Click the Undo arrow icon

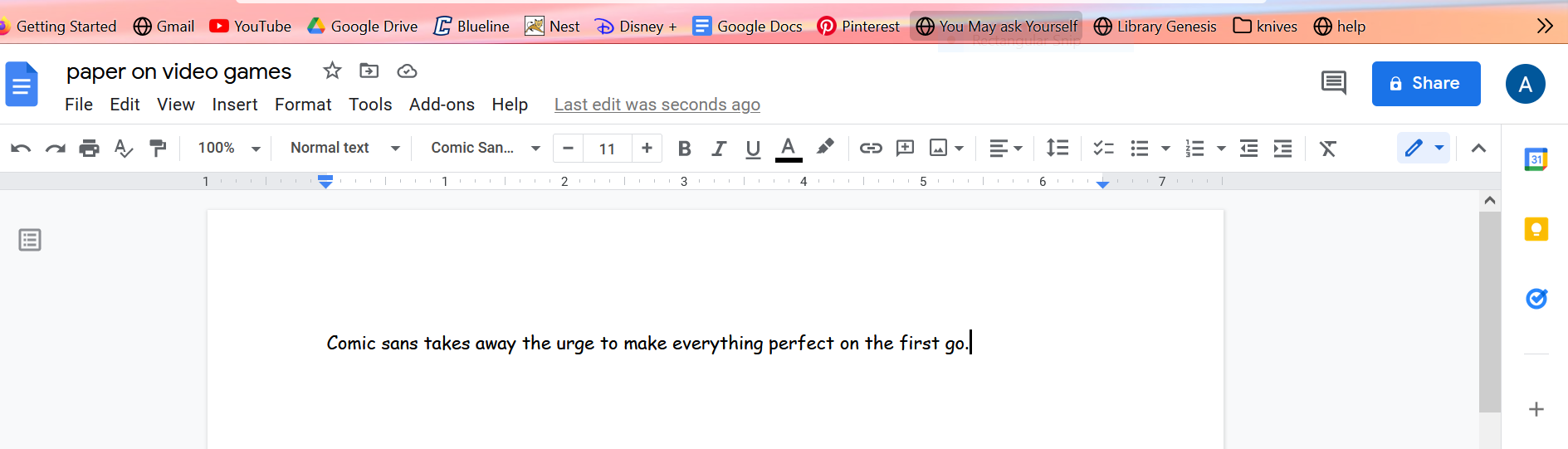[x=21, y=149]
